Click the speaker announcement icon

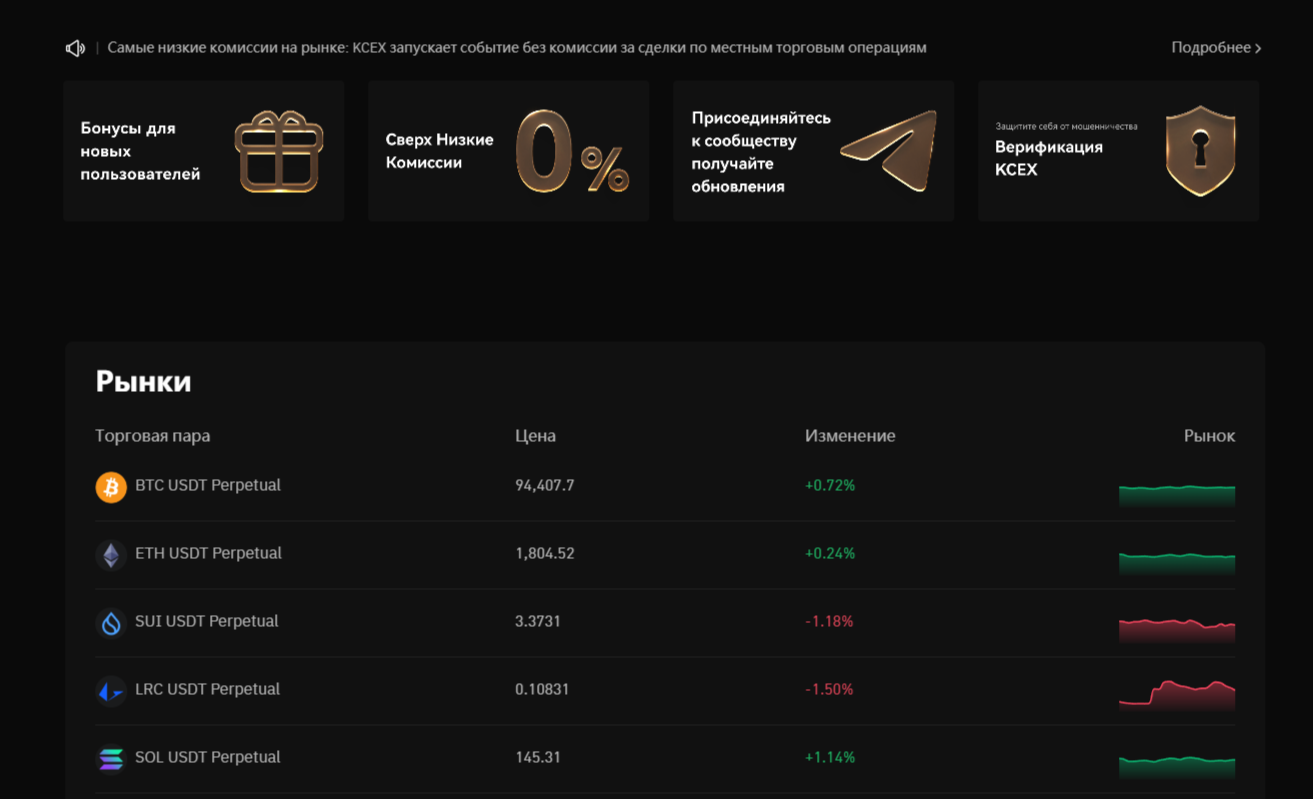(x=75, y=48)
